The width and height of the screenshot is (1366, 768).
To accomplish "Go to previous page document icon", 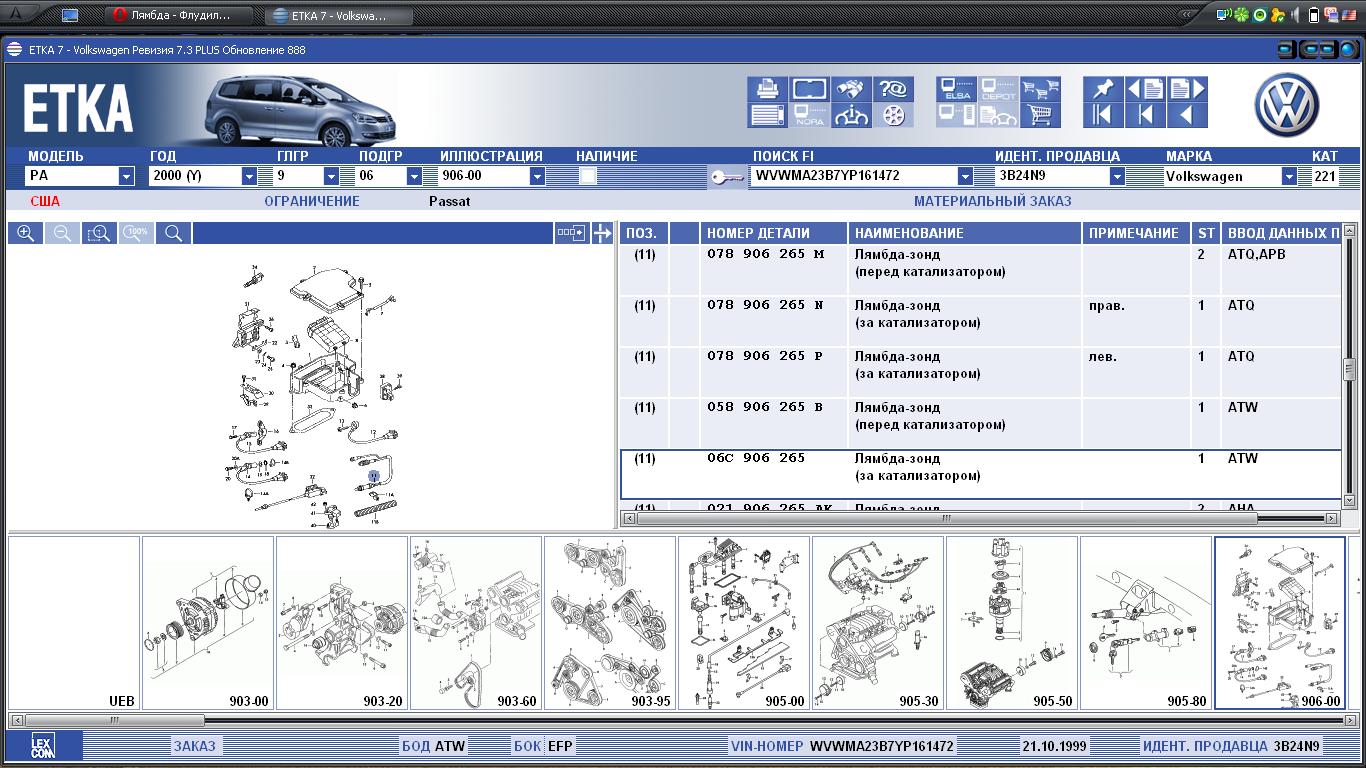I will pos(1145,89).
